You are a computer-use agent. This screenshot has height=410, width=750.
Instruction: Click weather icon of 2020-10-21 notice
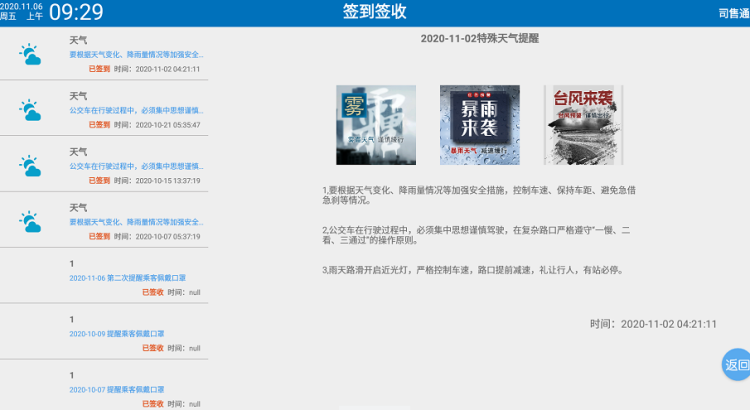[30, 110]
